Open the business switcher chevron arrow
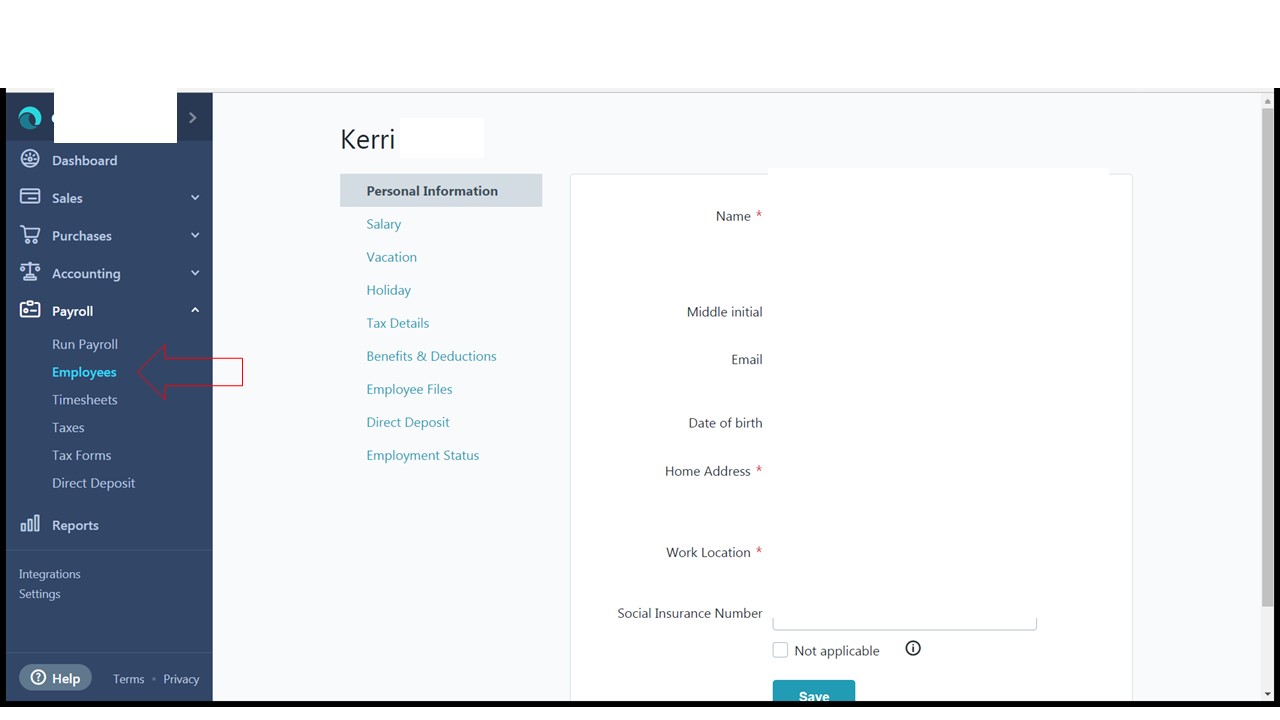 [x=193, y=118]
